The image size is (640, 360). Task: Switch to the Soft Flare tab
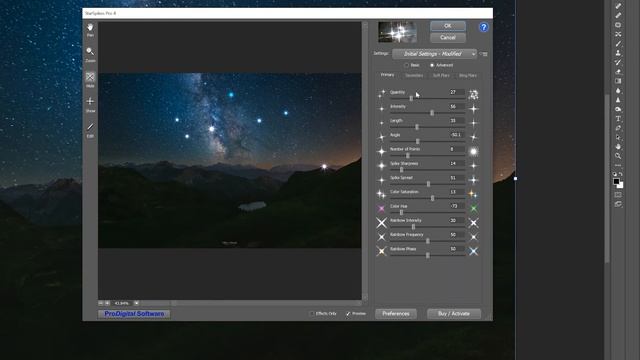[441, 76]
